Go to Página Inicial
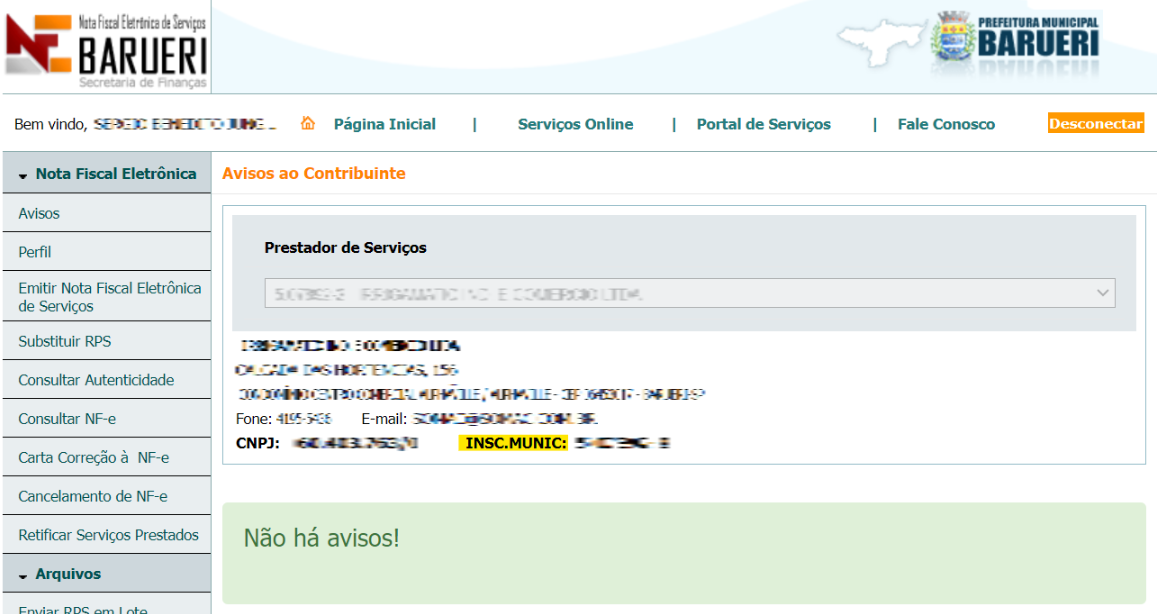The image size is (1165, 614). (x=385, y=124)
